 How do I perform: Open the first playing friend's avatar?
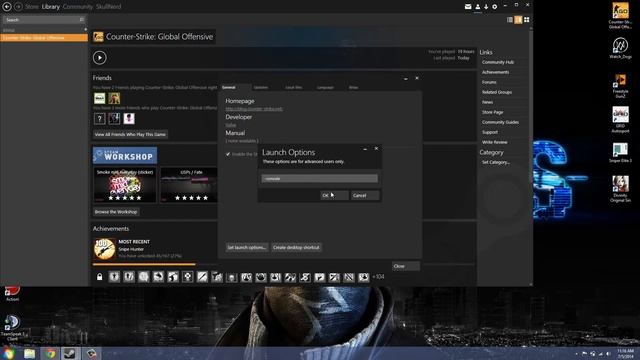(100, 98)
